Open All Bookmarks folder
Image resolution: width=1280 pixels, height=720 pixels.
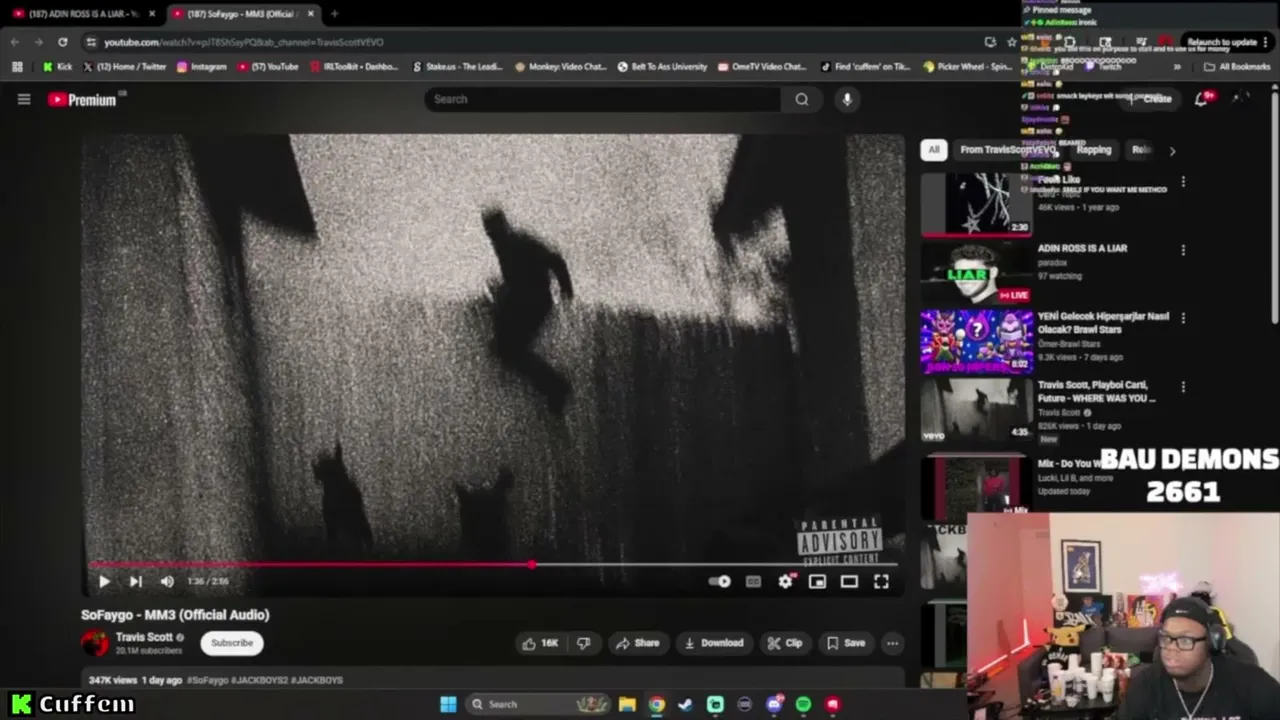click(1237, 67)
